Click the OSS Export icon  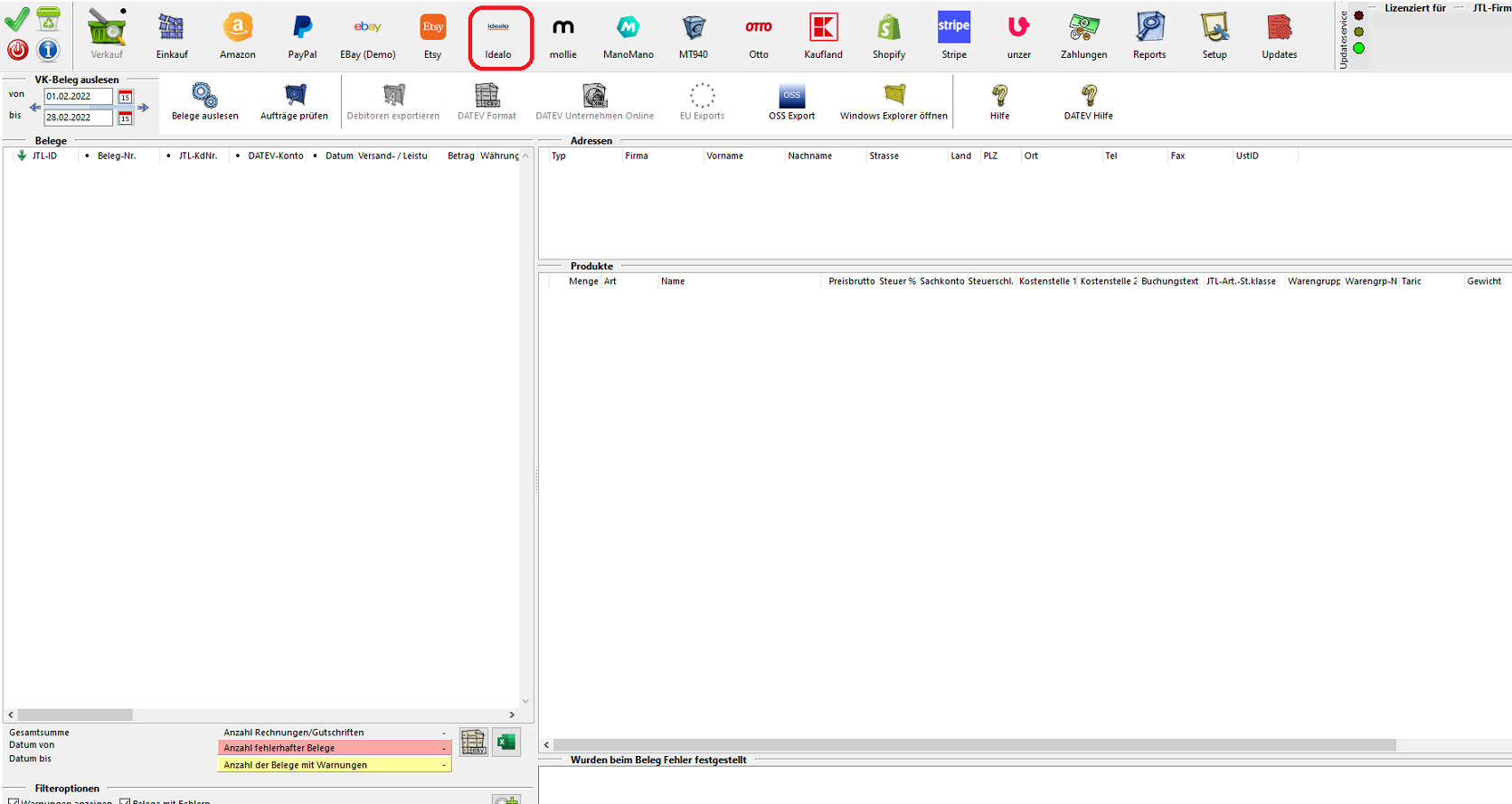tap(791, 95)
